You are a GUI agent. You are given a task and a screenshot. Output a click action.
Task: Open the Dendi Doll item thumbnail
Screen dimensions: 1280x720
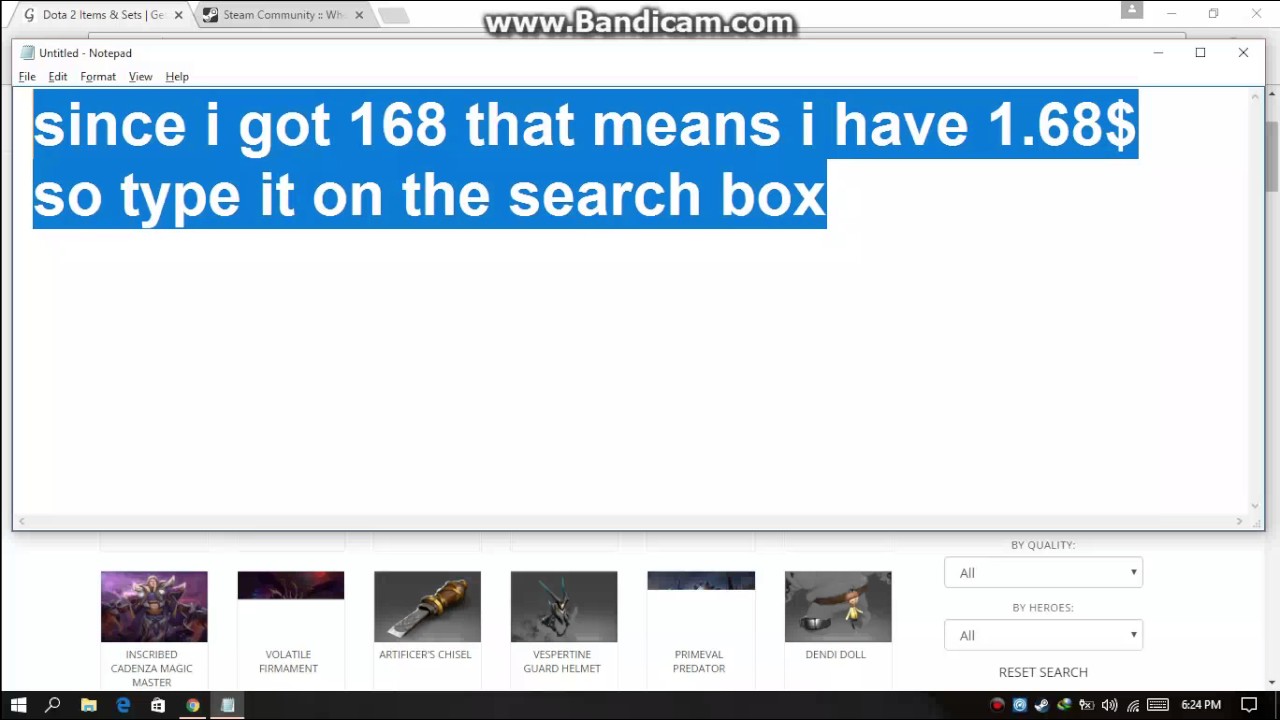point(838,607)
